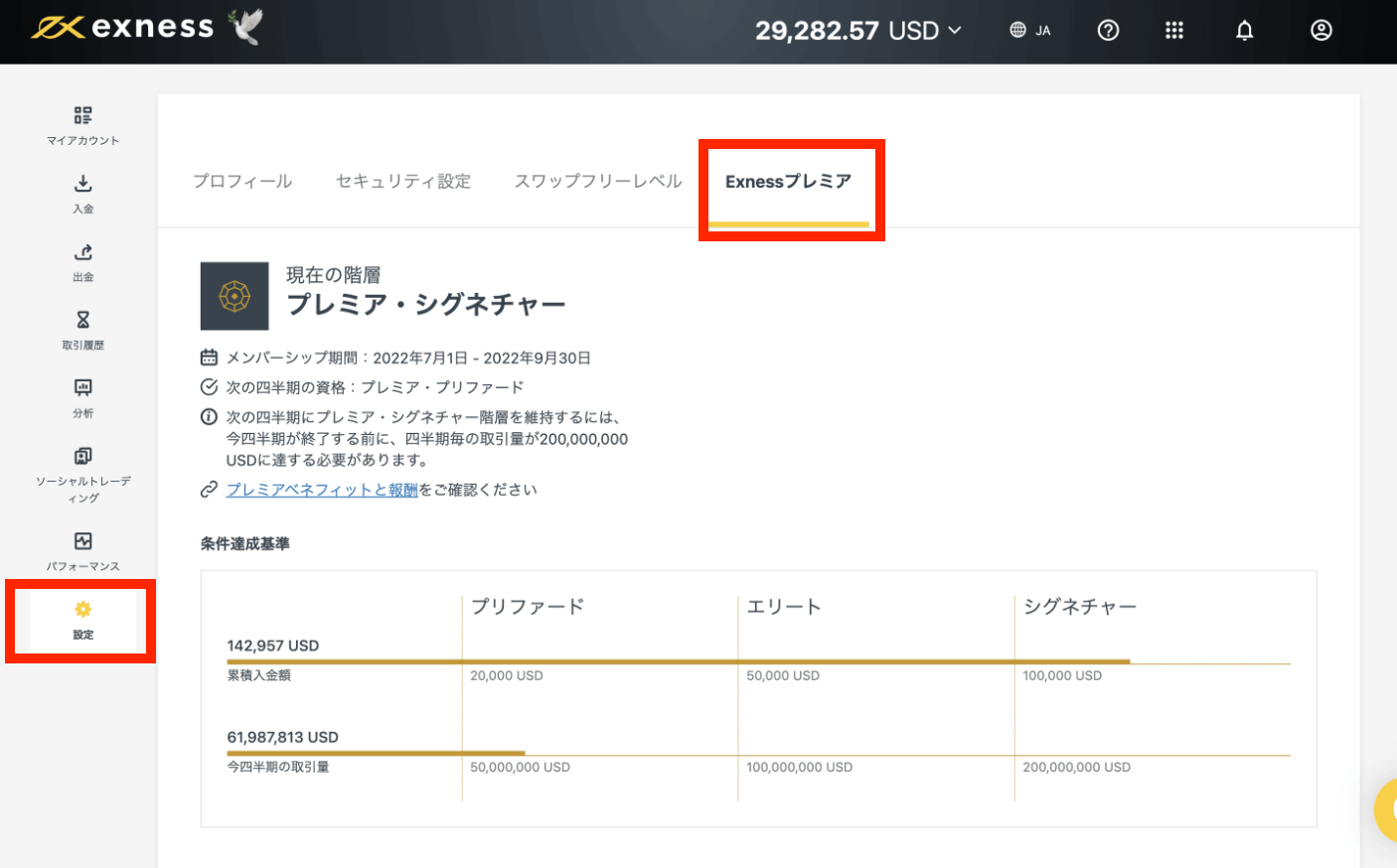Click the help question mark icon

[x=1108, y=30]
